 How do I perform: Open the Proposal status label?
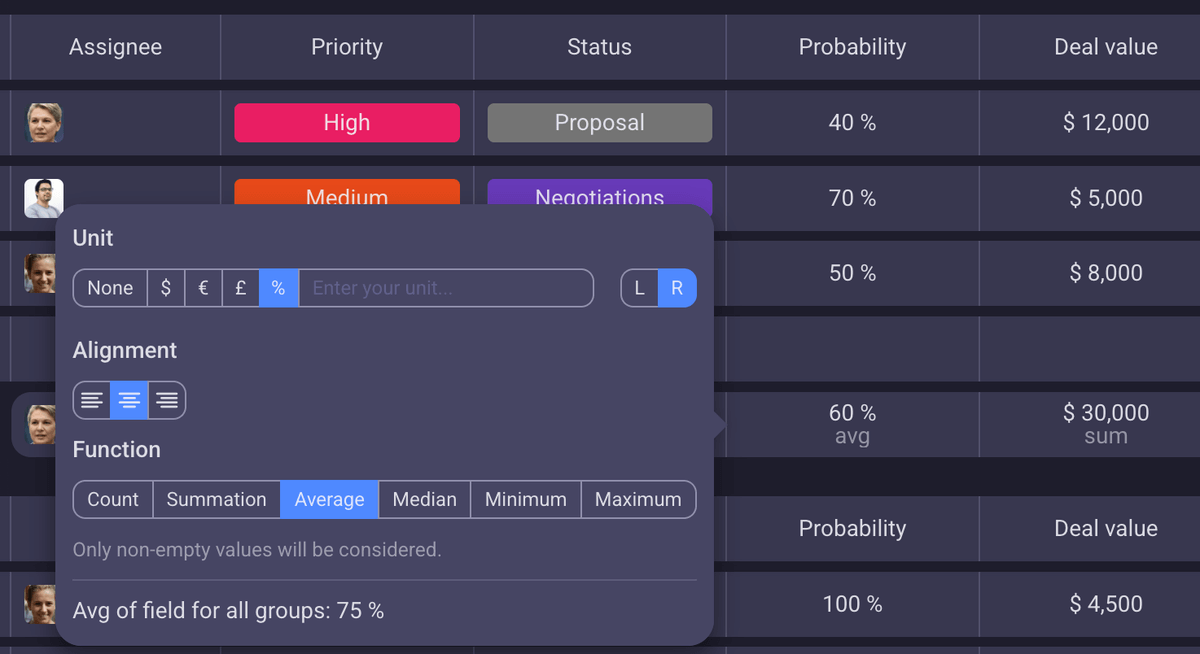[600, 122]
